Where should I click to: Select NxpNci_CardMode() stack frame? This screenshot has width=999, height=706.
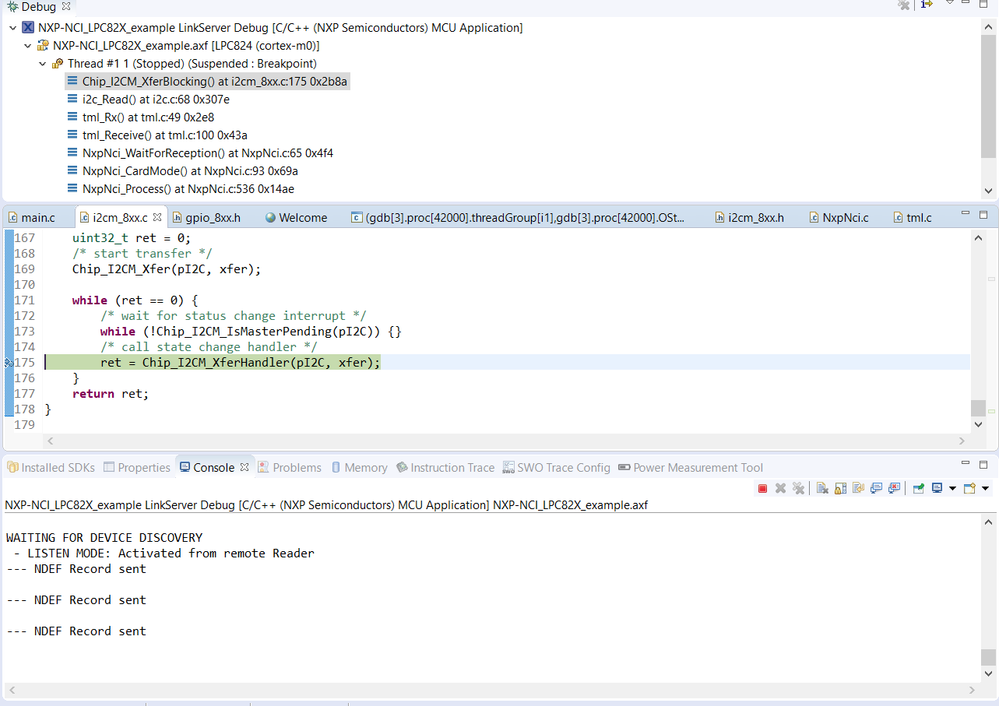tap(183, 171)
